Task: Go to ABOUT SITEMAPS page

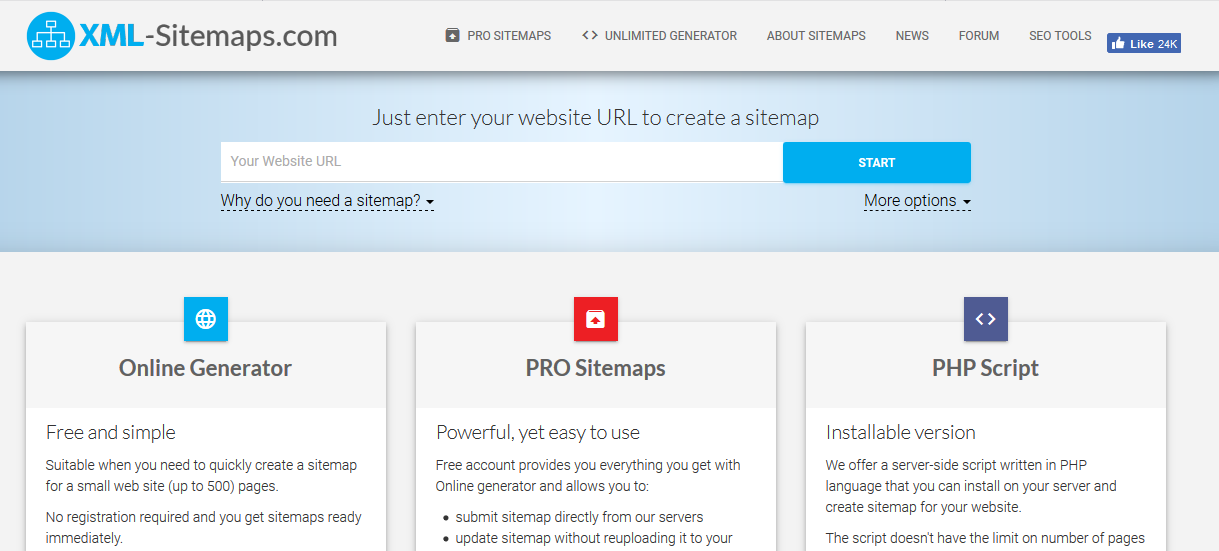Action: pos(816,36)
